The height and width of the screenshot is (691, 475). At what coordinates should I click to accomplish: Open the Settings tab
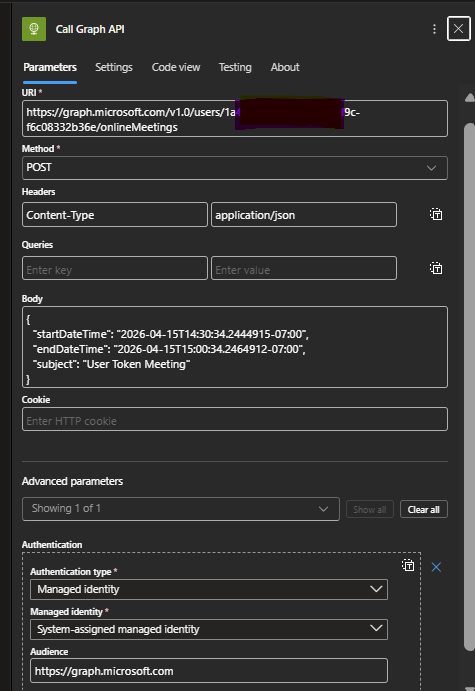coord(114,67)
